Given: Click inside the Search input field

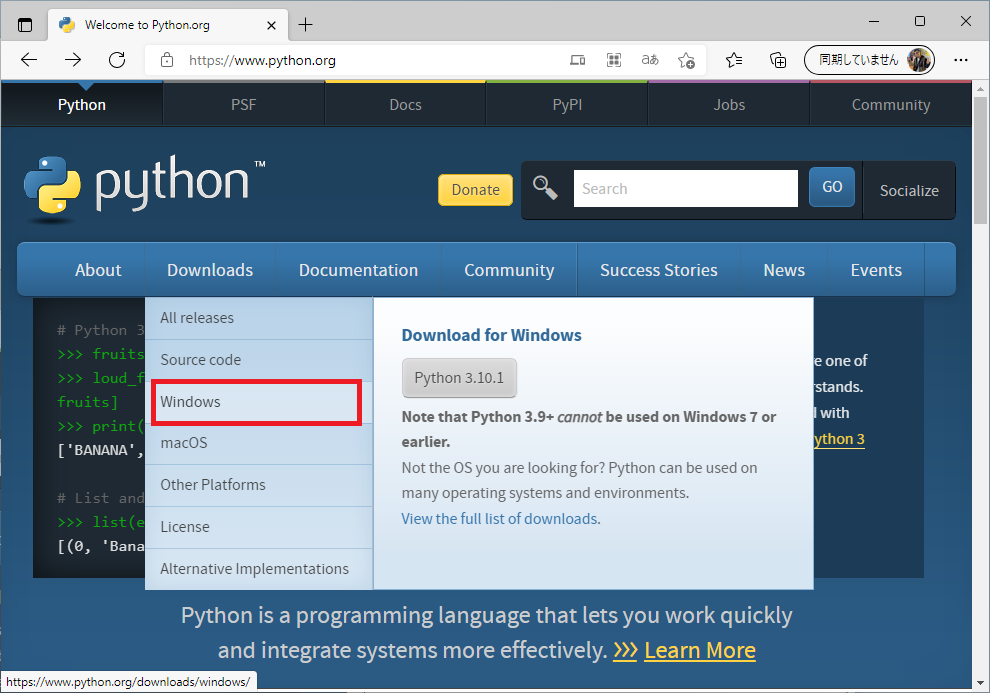Looking at the screenshot, I should click(x=684, y=188).
